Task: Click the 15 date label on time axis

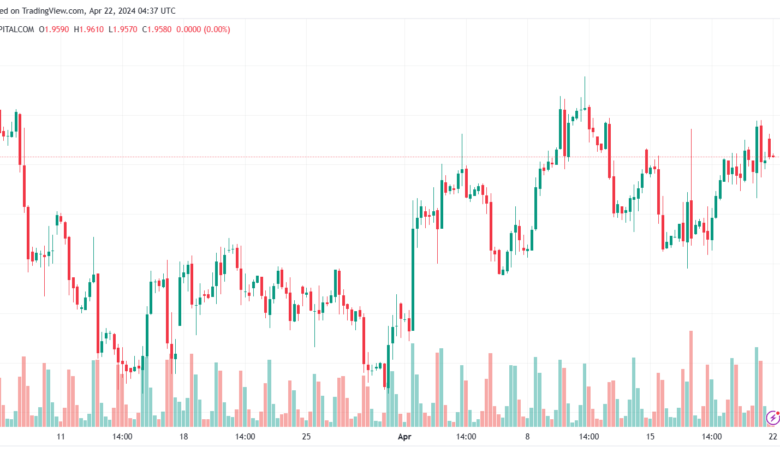Action: tap(650, 437)
